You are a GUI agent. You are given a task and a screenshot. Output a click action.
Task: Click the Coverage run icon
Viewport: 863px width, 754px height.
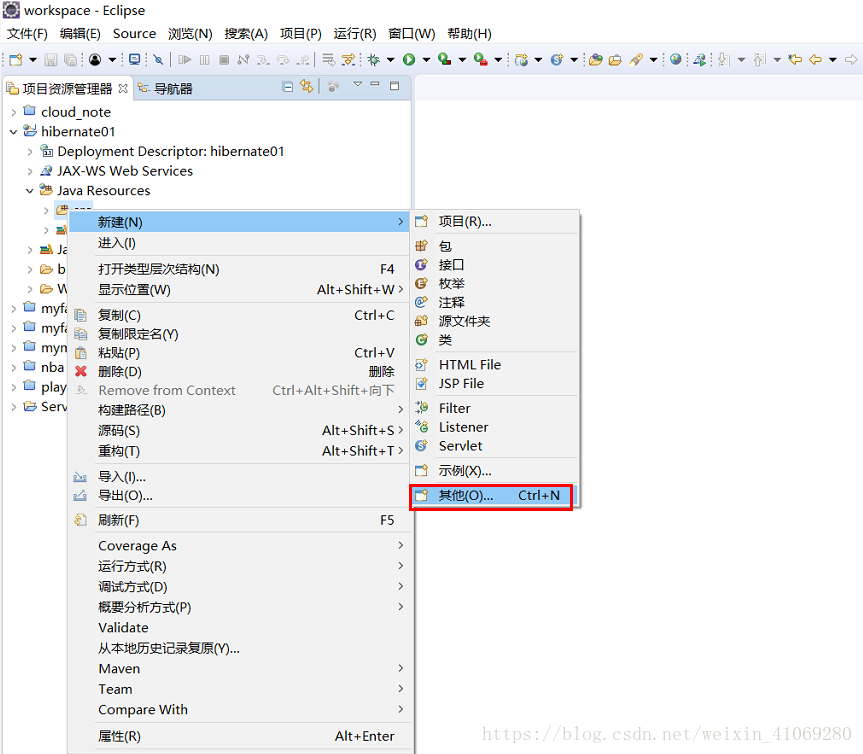445,59
